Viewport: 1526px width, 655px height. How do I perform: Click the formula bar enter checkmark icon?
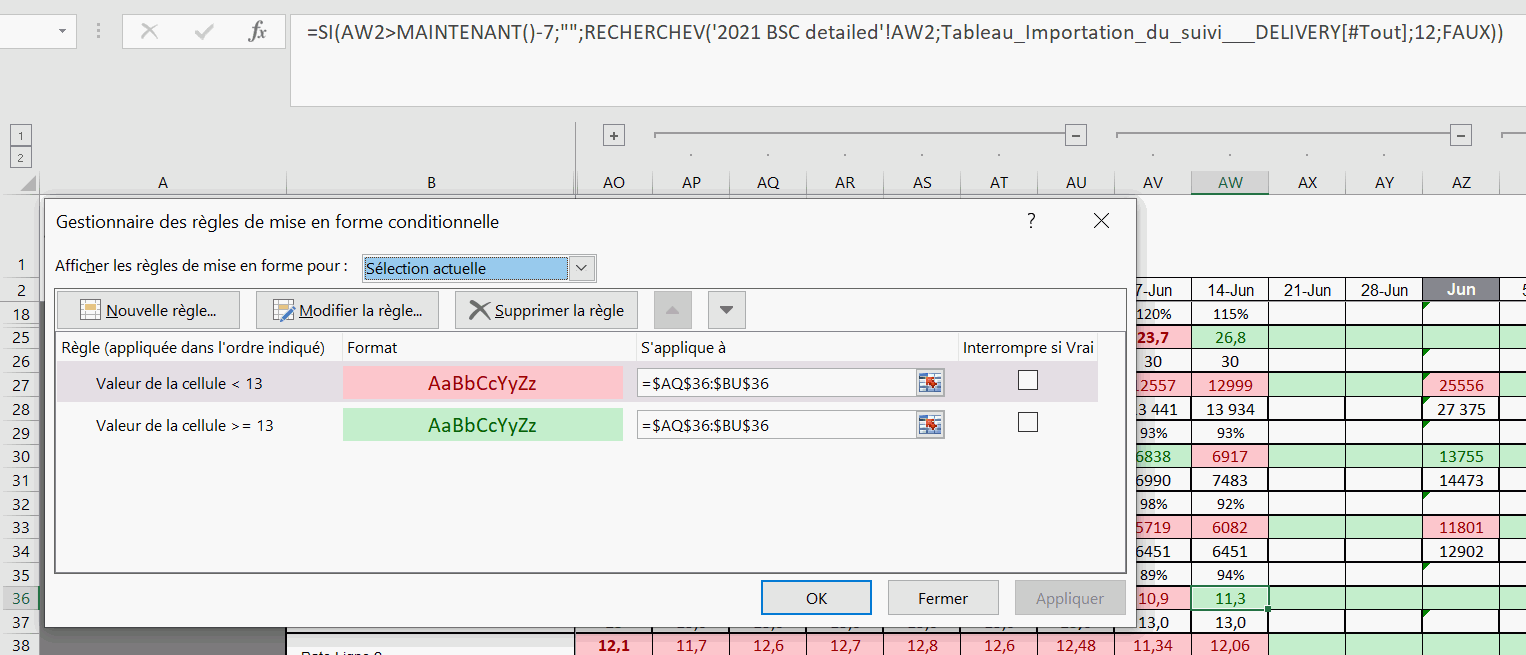pos(204,32)
